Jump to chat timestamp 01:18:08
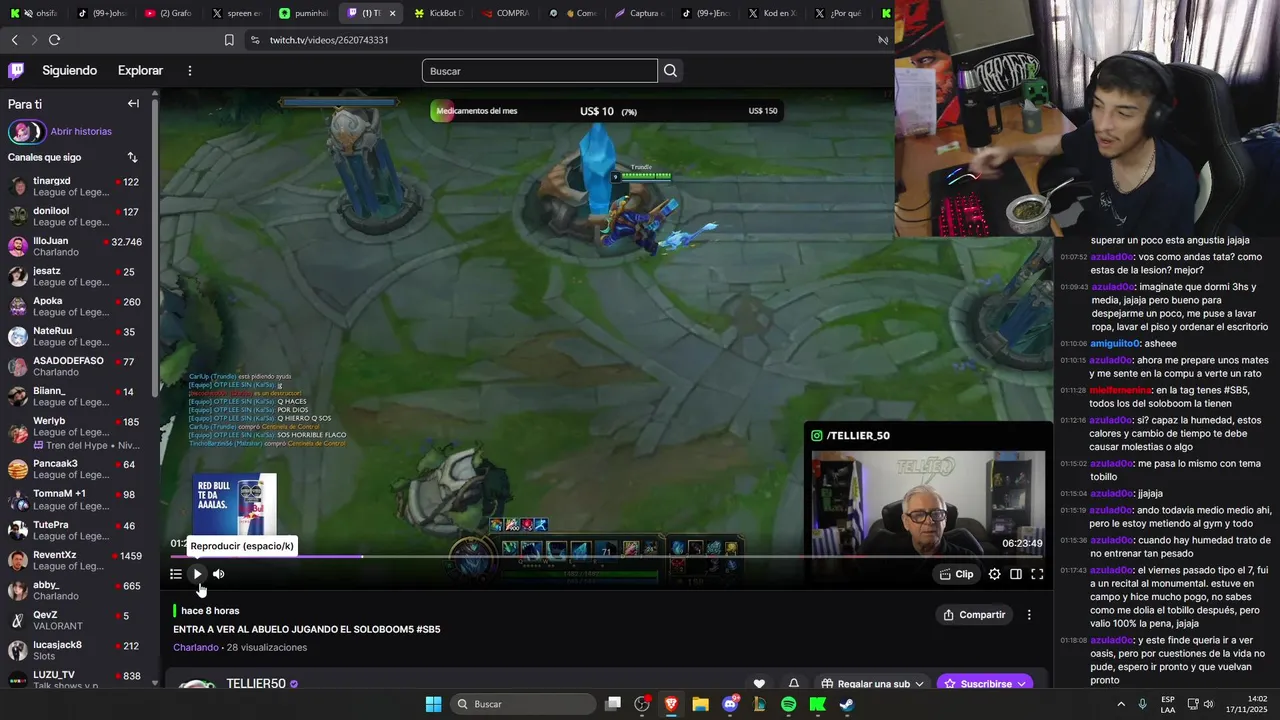The image size is (1280, 720). click(1073, 640)
